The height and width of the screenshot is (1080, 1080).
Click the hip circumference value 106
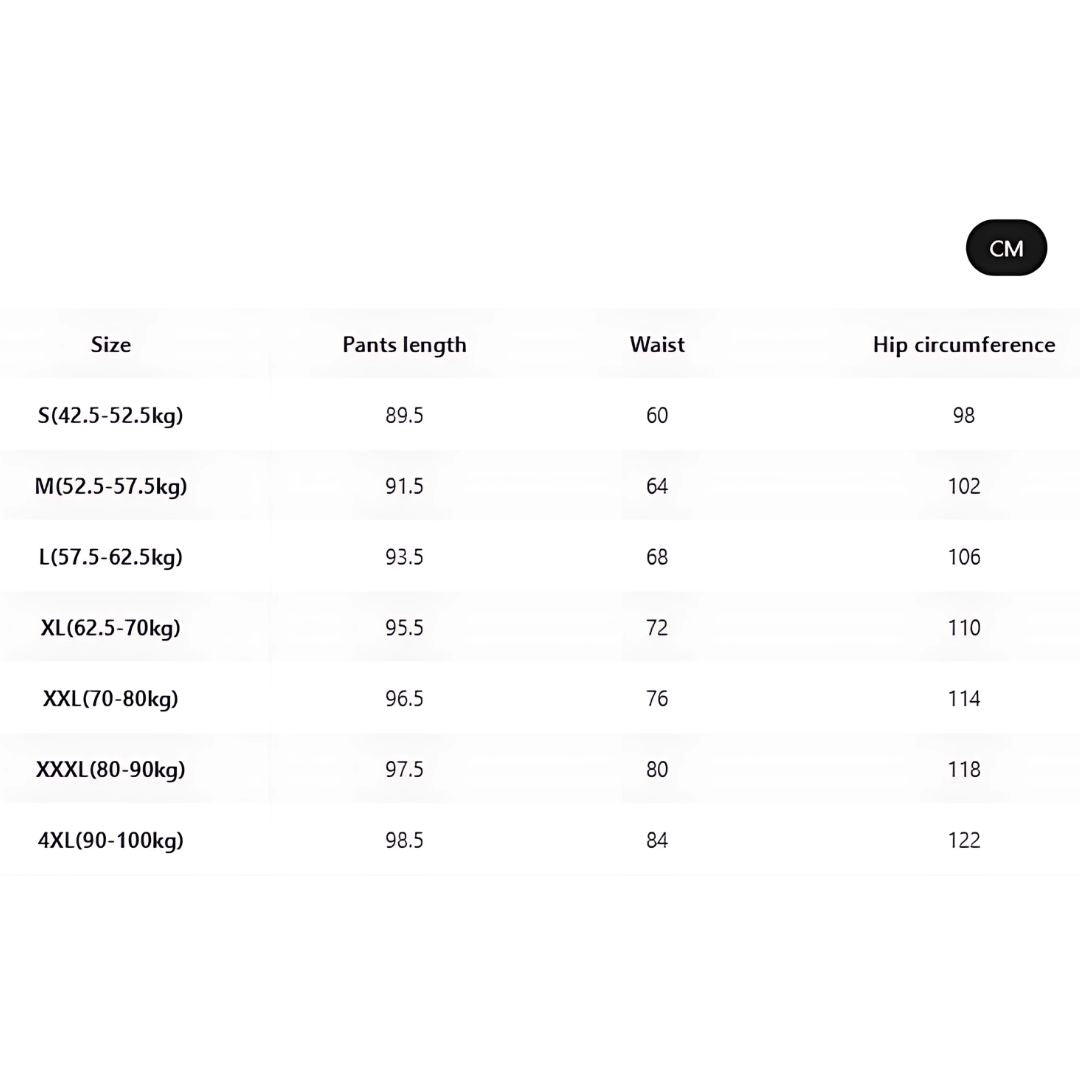964,557
